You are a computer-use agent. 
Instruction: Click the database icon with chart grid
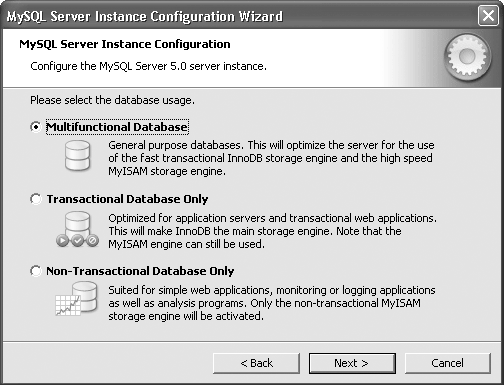pyautogui.click(x=77, y=299)
